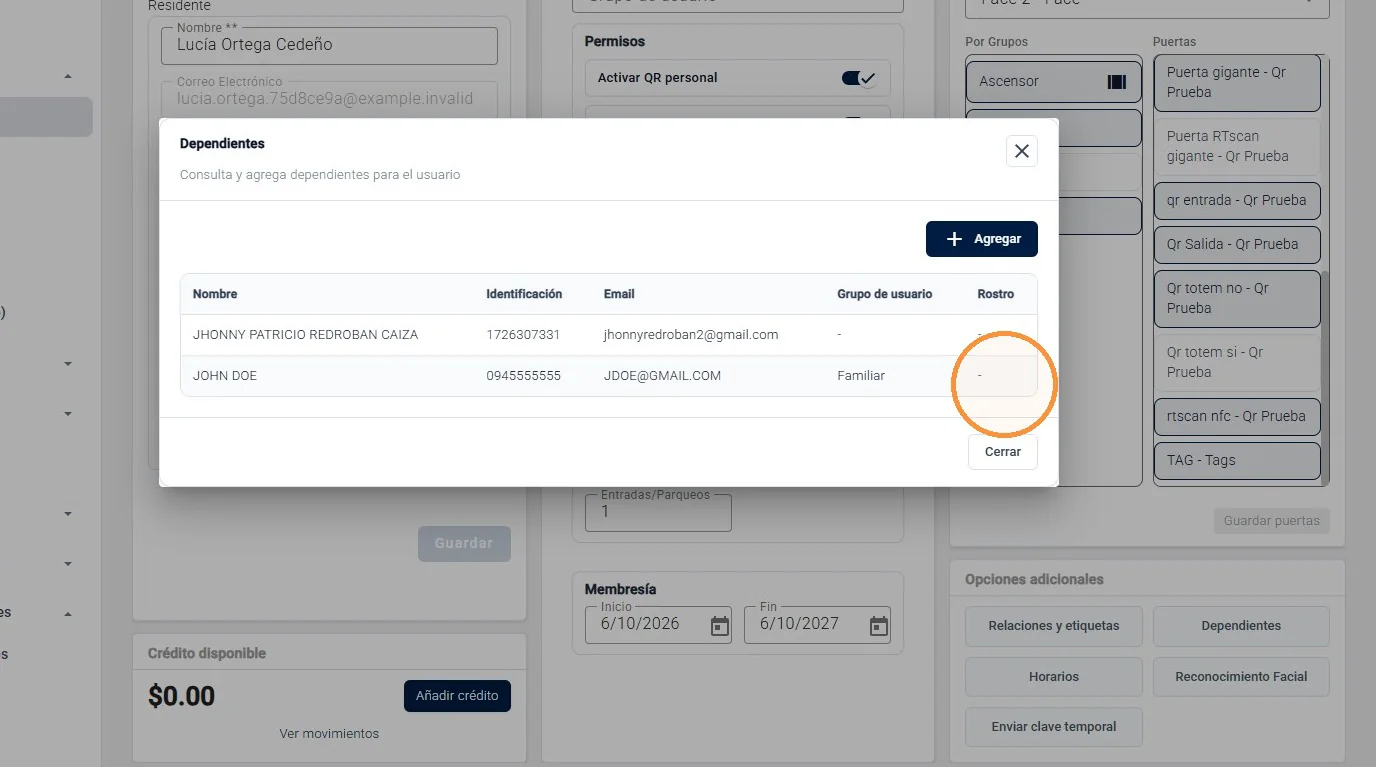Toggle the qr entrada - Qr Prueba door

click(x=1237, y=200)
